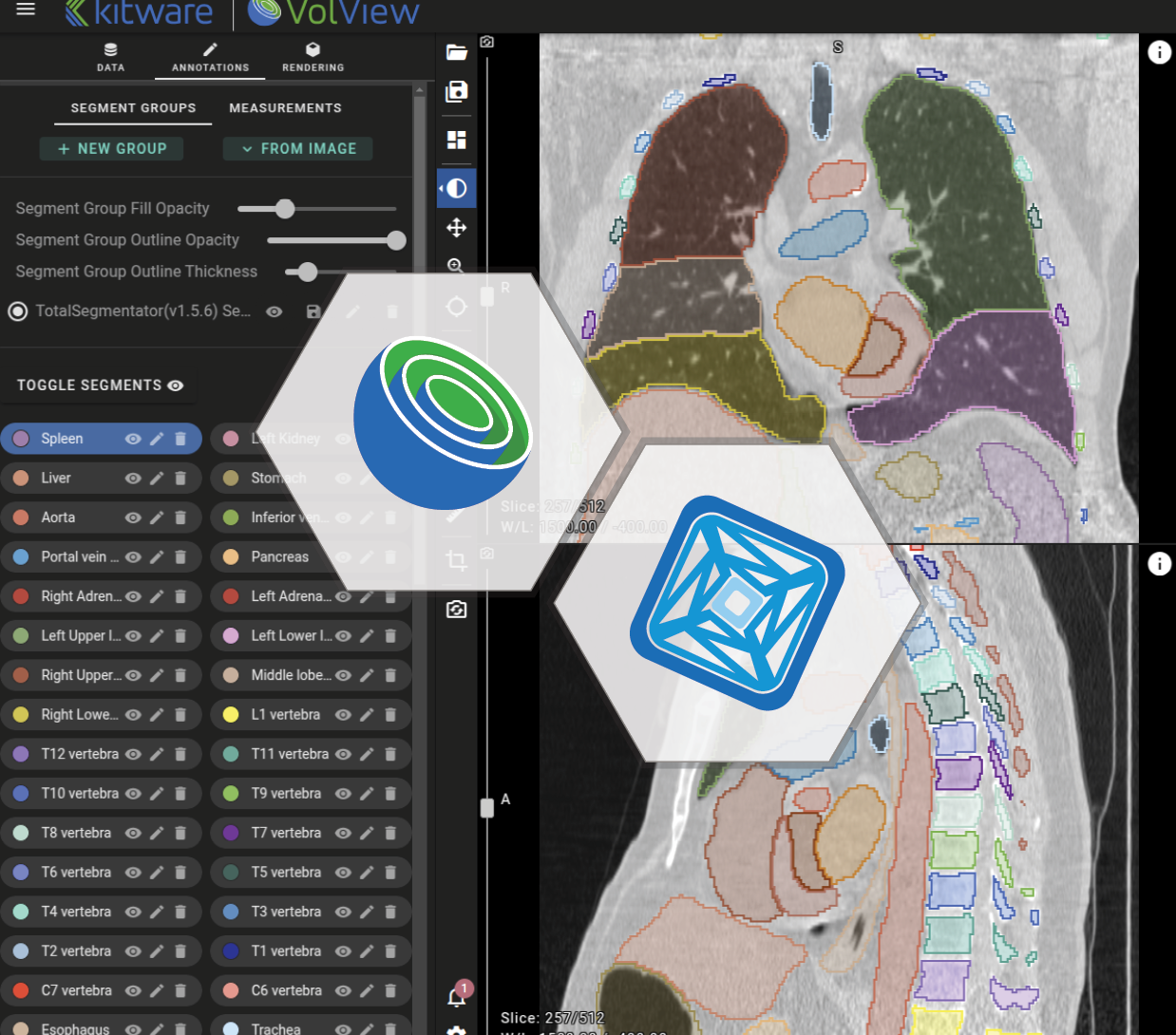Hide the Right Upper lobe segment
The height and width of the screenshot is (1035, 1176).
click(133, 675)
